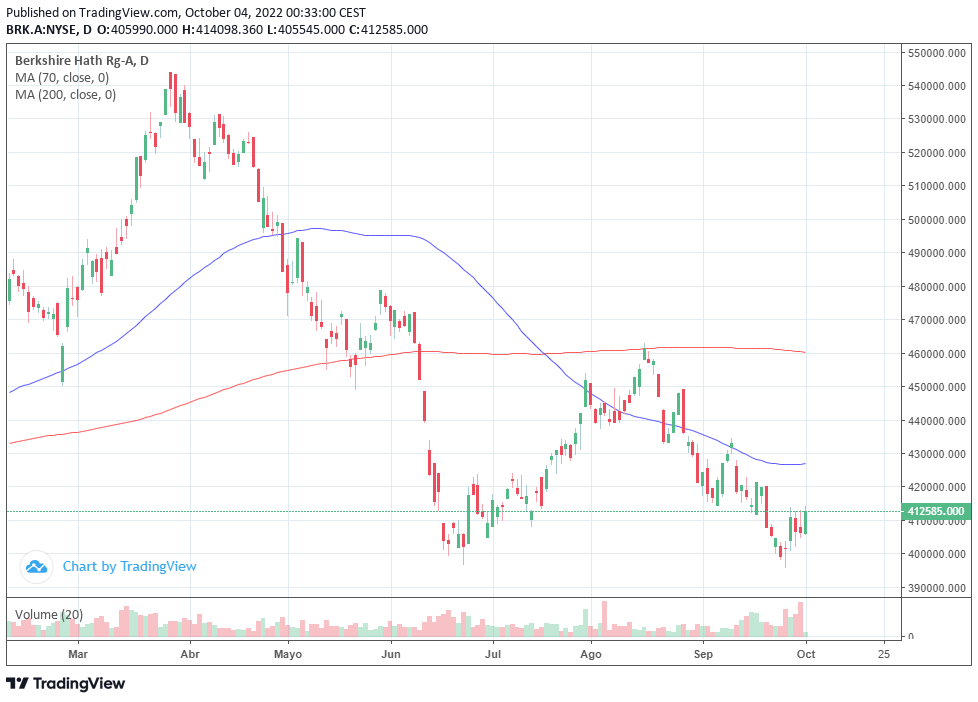This screenshot has height=702, width=978.
Task: Click the Volume (20) indicator label
Action: [x=49, y=615]
